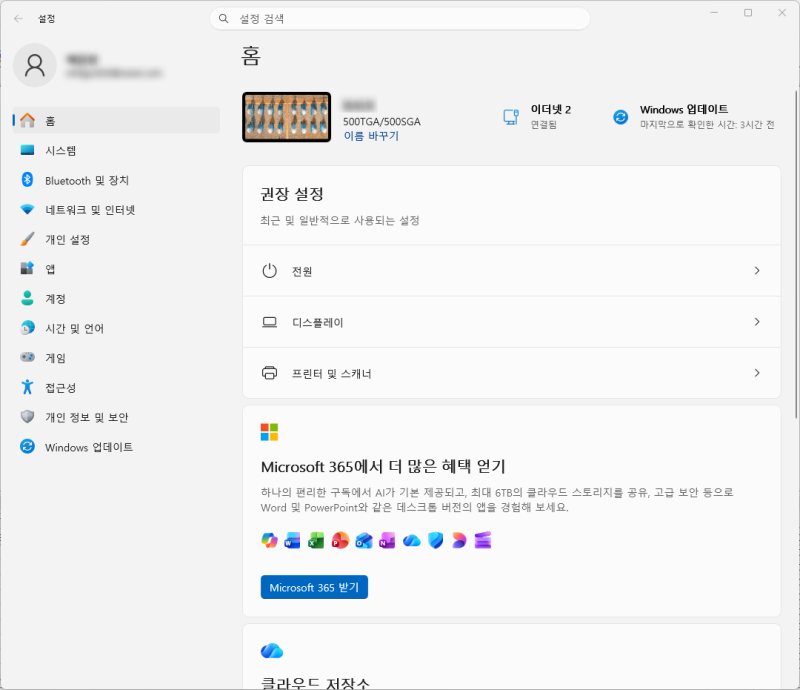Click the desktop wallpaper thumbnail
The width and height of the screenshot is (800, 690).
tap(286, 117)
